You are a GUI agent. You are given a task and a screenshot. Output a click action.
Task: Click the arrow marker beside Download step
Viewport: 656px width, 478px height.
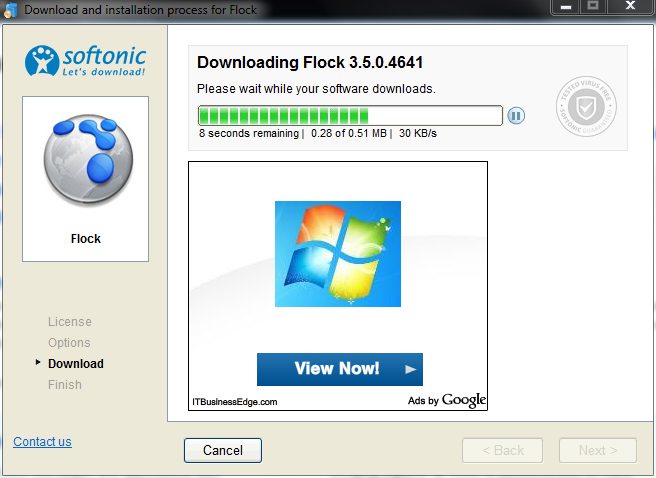(x=38, y=363)
